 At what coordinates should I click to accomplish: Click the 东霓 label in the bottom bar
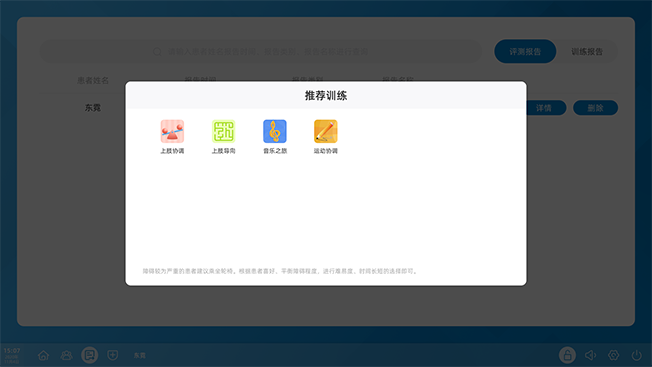pyautogui.click(x=140, y=355)
